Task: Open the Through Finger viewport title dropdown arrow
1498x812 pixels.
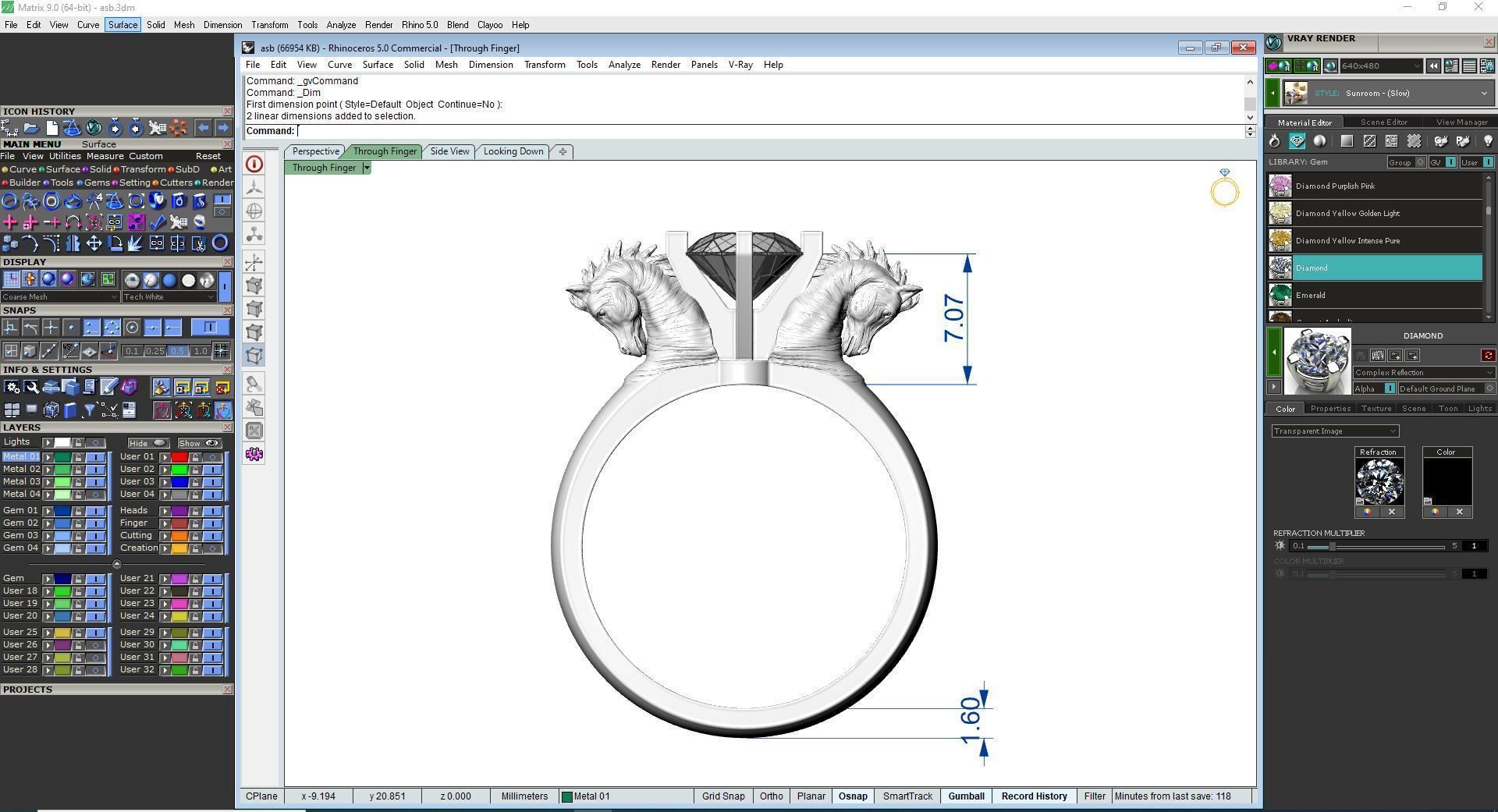Action: (367, 168)
